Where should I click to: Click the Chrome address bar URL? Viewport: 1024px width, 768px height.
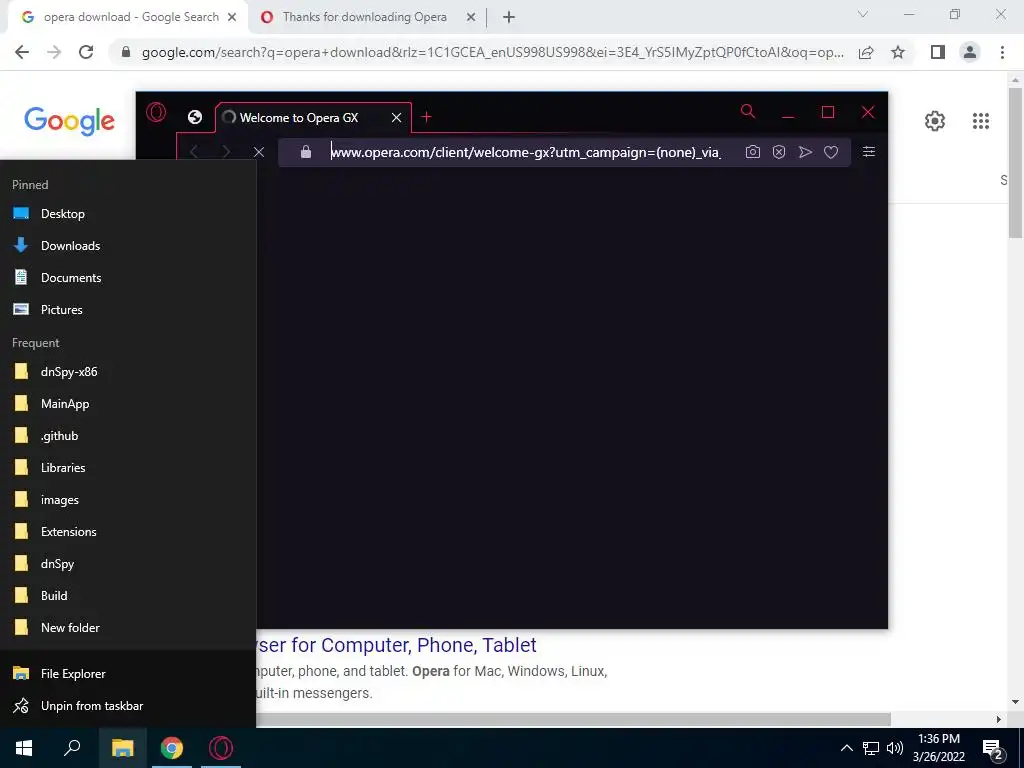pyautogui.click(x=492, y=52)
